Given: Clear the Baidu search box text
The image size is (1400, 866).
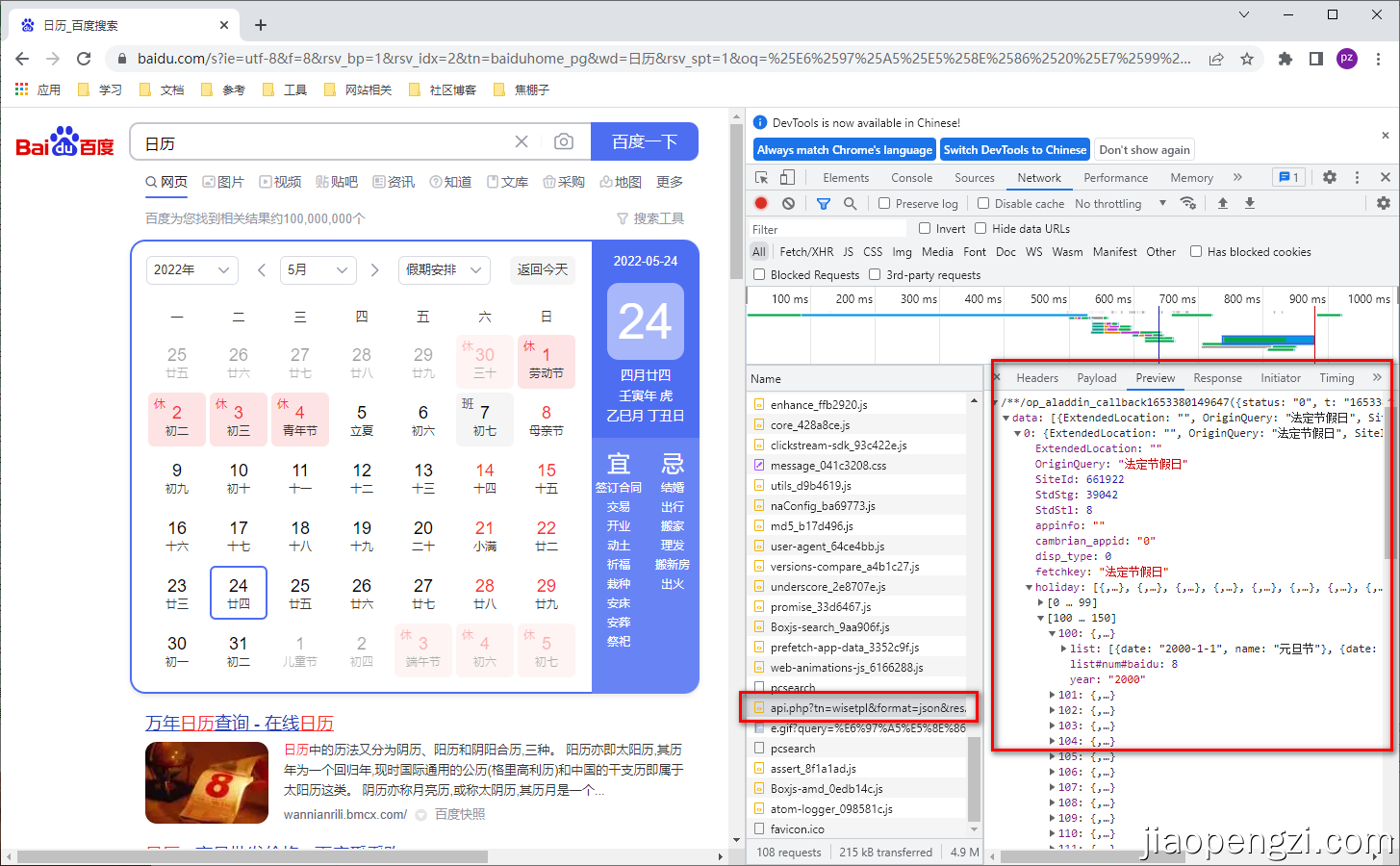Looking at the screenshot, I should (522, 141).
